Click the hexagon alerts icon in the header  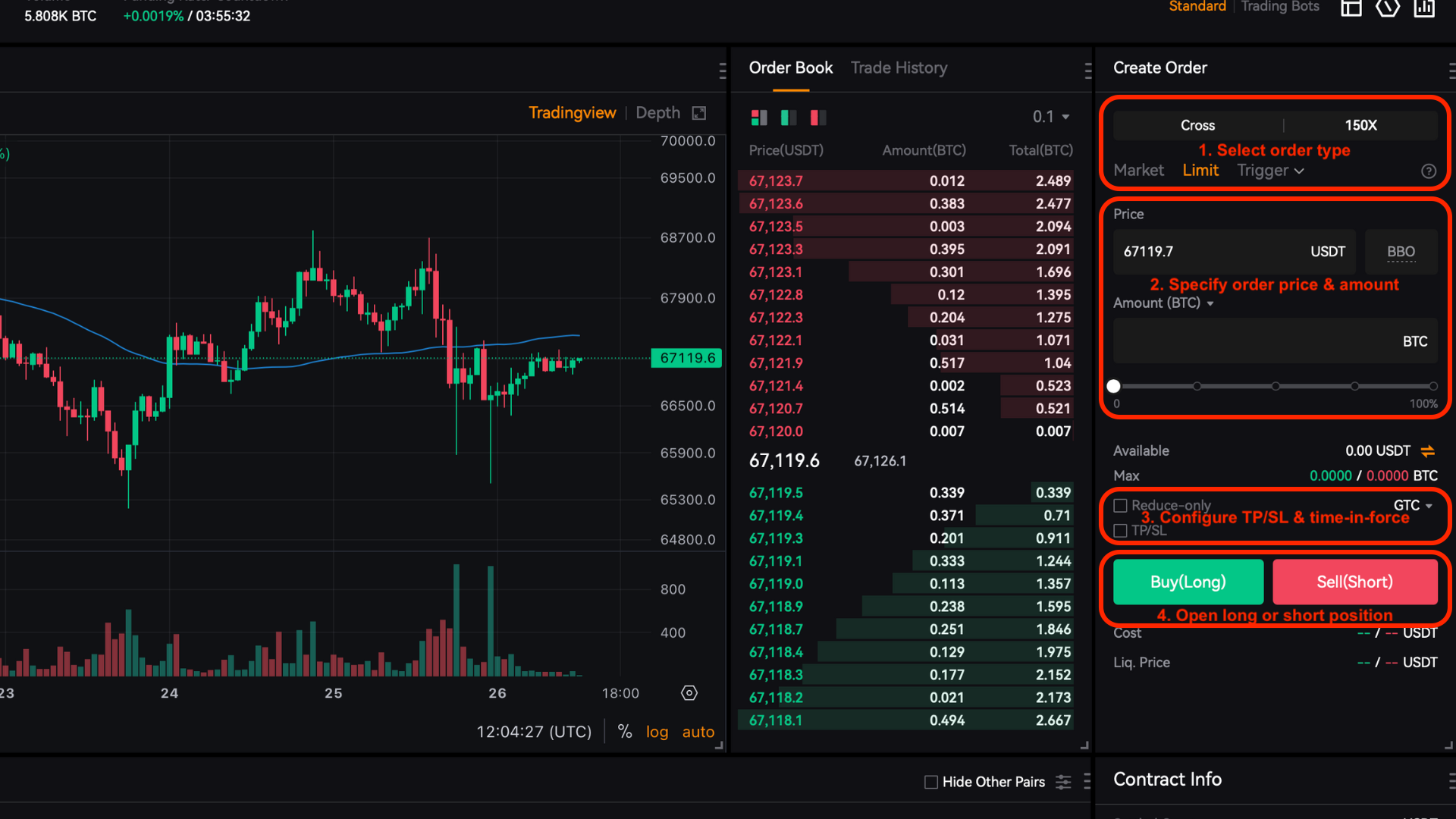[1388, 8]
